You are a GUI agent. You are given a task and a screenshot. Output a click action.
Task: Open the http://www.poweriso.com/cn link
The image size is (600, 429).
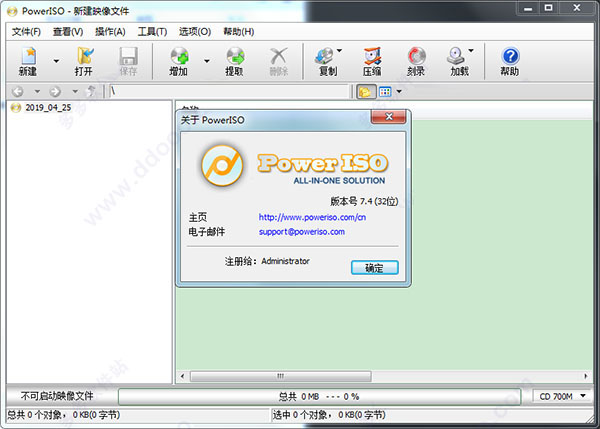[312, 217]
